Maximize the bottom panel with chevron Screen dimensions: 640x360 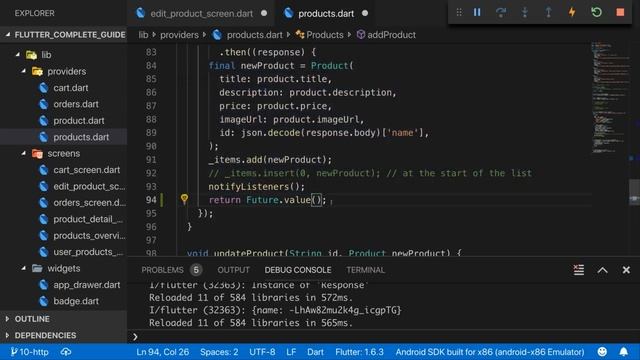click(602, 270)
